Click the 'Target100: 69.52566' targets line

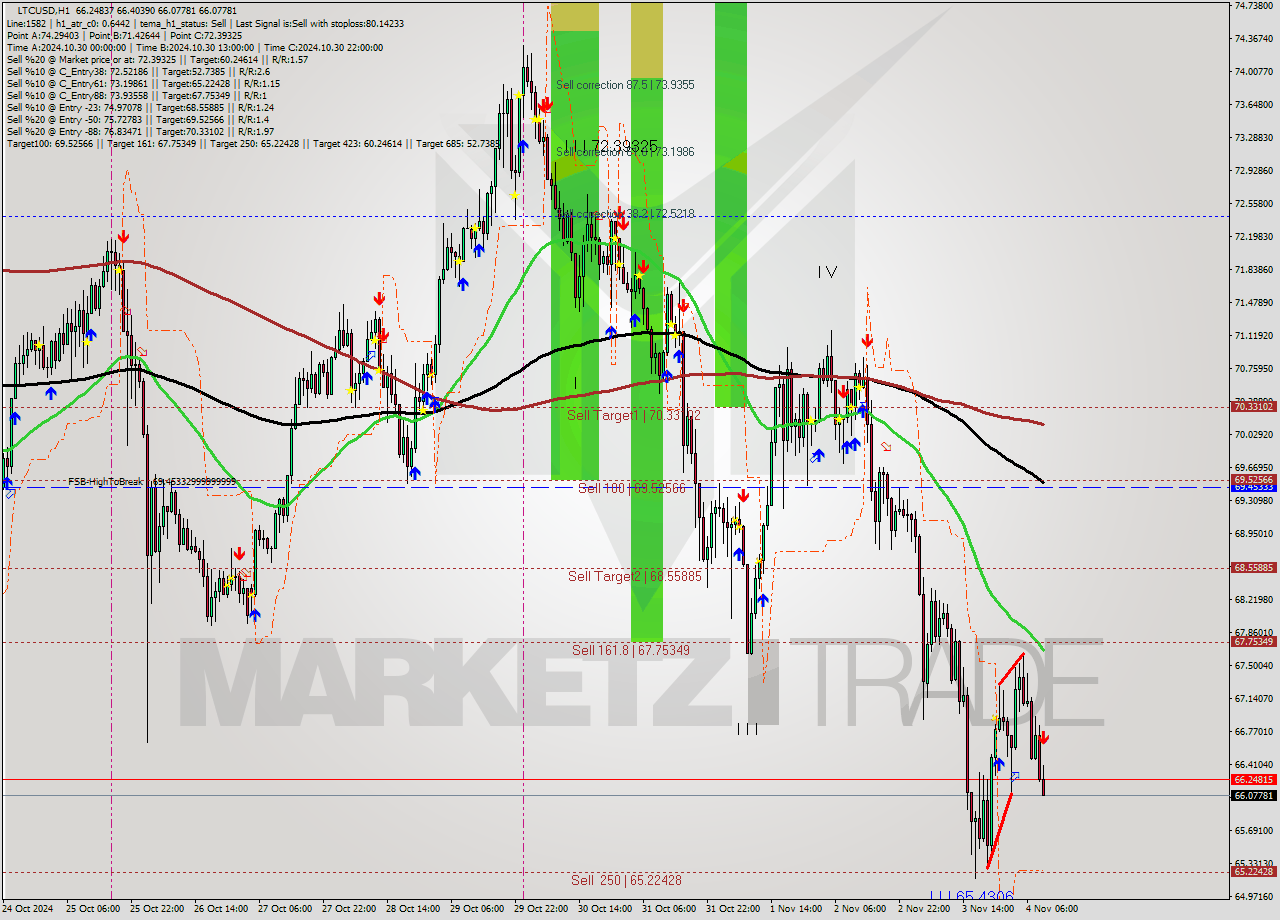(253, 144)
